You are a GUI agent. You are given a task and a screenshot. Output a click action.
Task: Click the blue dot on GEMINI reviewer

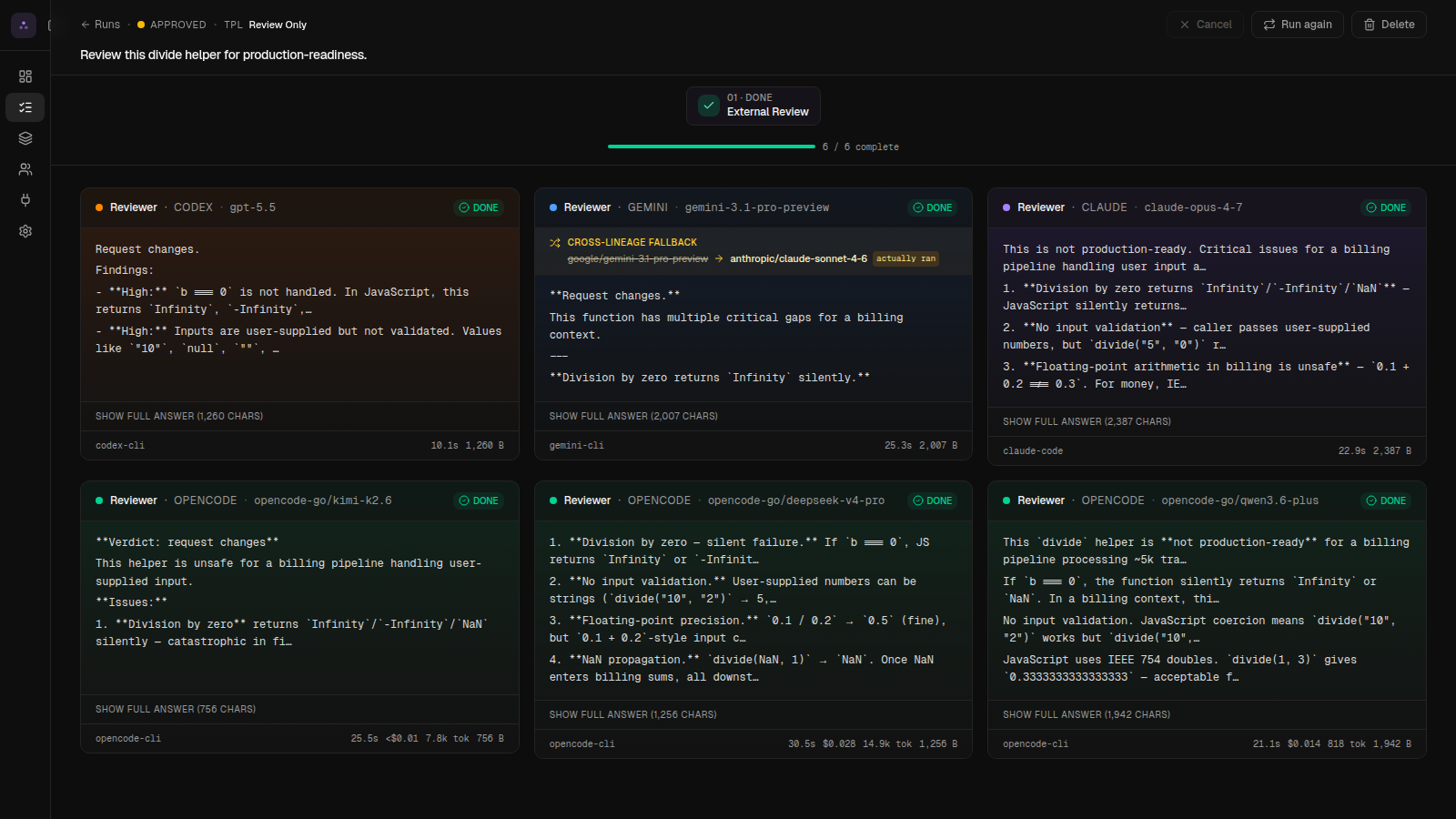click(x=553, y=207)
